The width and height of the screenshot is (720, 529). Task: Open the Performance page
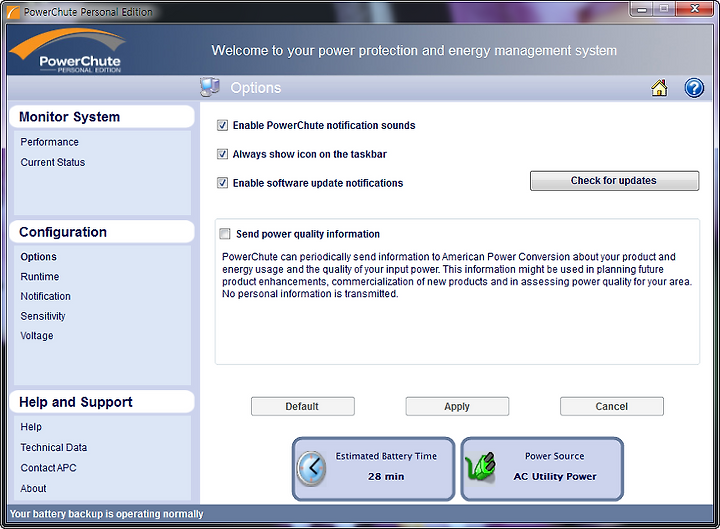[x=50, y=142]
